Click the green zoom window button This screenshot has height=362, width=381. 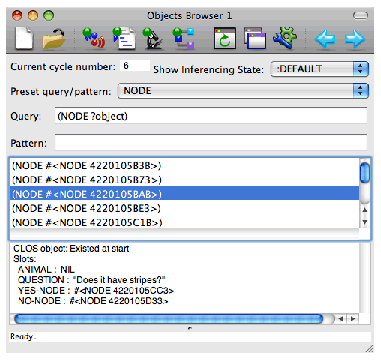48,15
